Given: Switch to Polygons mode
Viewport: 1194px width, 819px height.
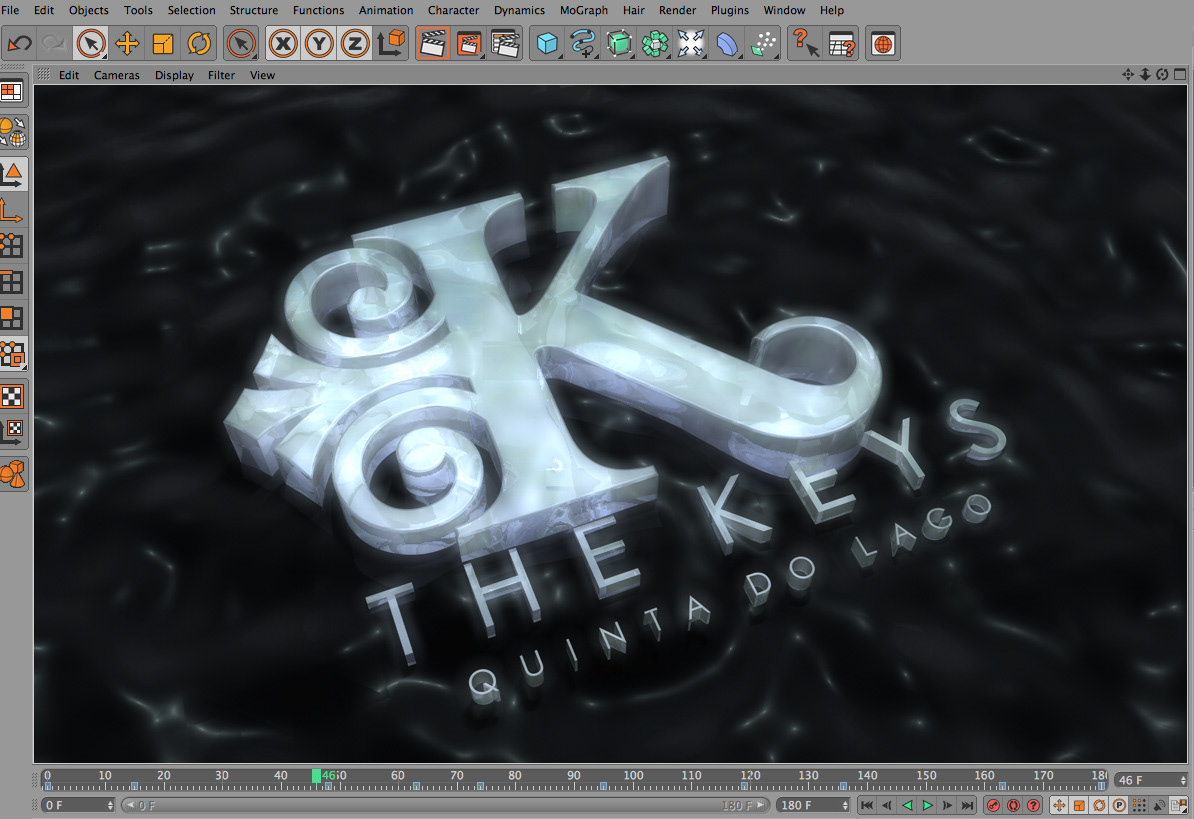Looking at the screenshot, I should [x=12, y=317].
